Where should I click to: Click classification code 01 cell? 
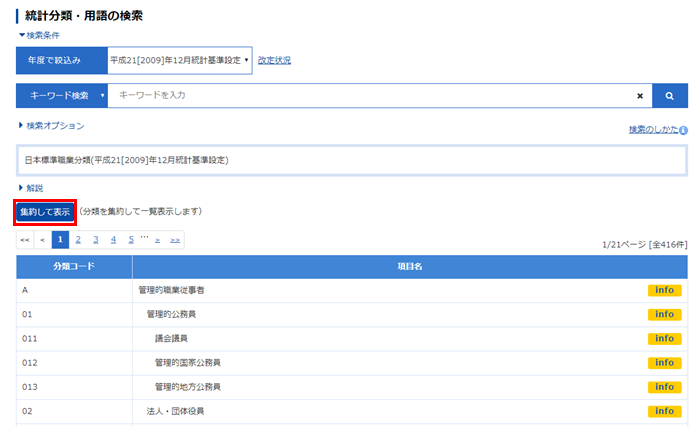[x=74, y=314]
